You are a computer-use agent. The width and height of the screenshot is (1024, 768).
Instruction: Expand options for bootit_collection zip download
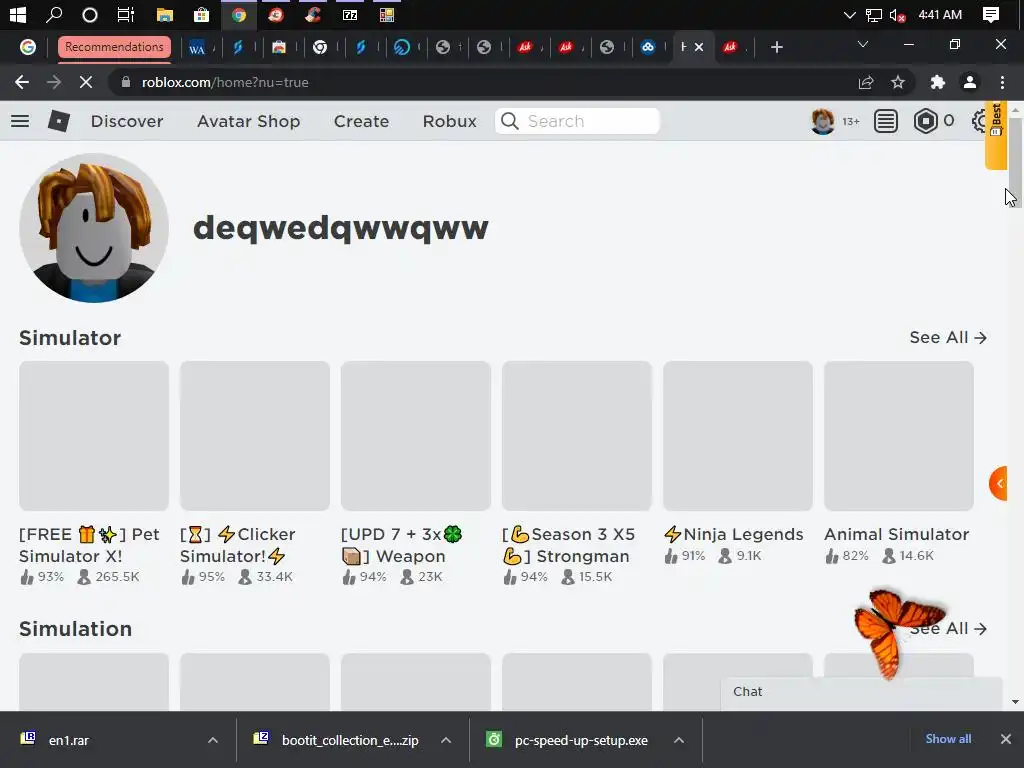pos(446,740)
